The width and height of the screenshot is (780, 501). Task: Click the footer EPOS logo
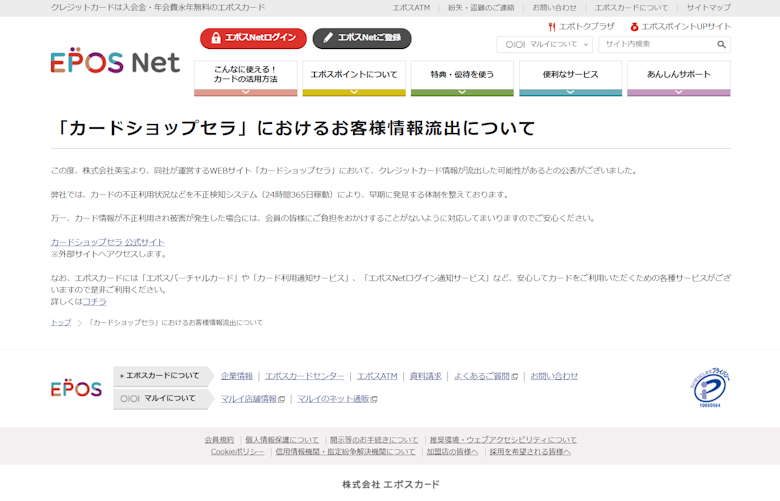(x=76, y=388)
